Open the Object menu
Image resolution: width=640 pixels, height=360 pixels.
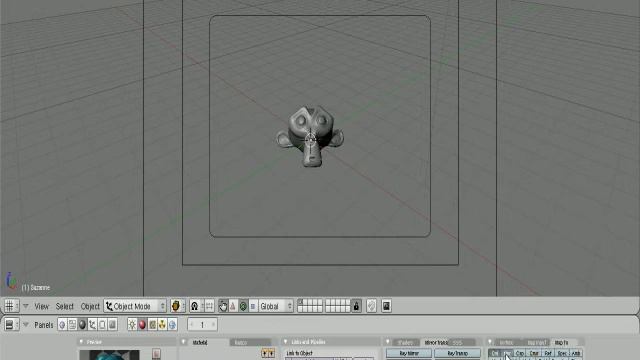click(x=90, y=306)
